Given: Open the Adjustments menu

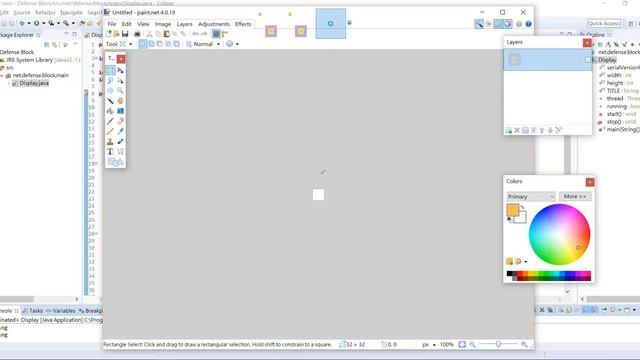Looking at the screenshot, I should (x=213, y=24).
